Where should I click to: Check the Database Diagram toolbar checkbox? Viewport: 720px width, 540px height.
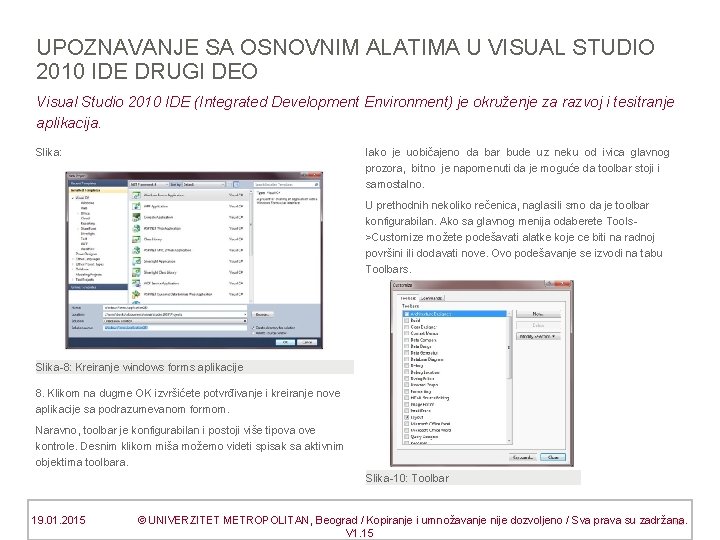[406, 360]
